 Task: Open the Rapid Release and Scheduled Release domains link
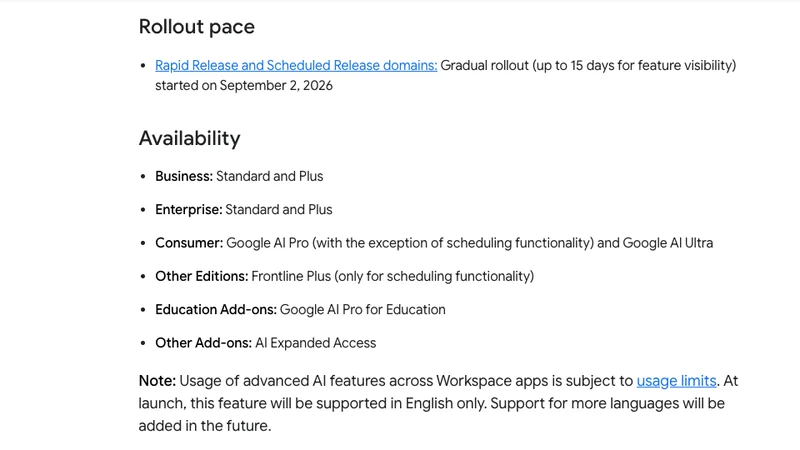296,65
